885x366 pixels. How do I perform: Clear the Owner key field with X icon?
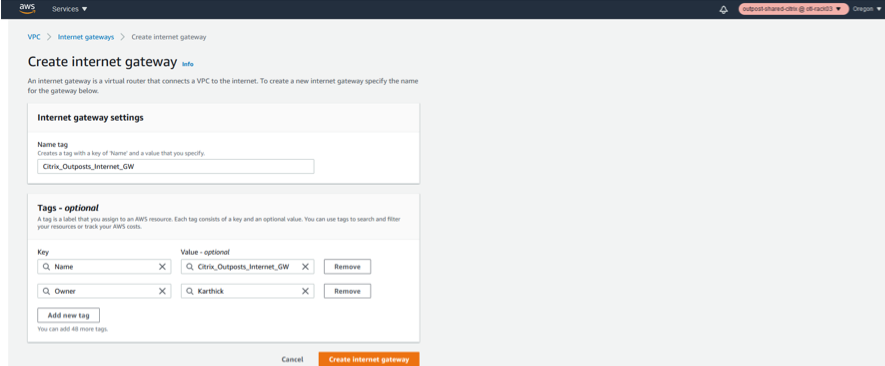[x=162, y=291]
